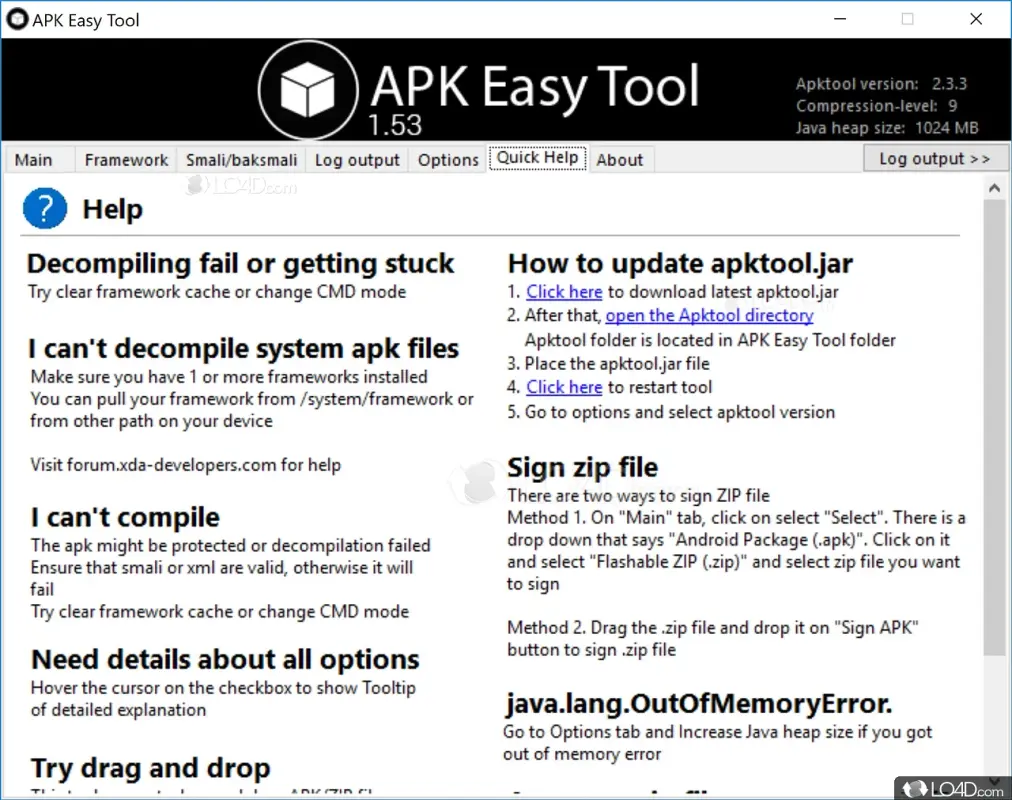Click the 'Try drag and drop' heading

(x=150, y=768)
